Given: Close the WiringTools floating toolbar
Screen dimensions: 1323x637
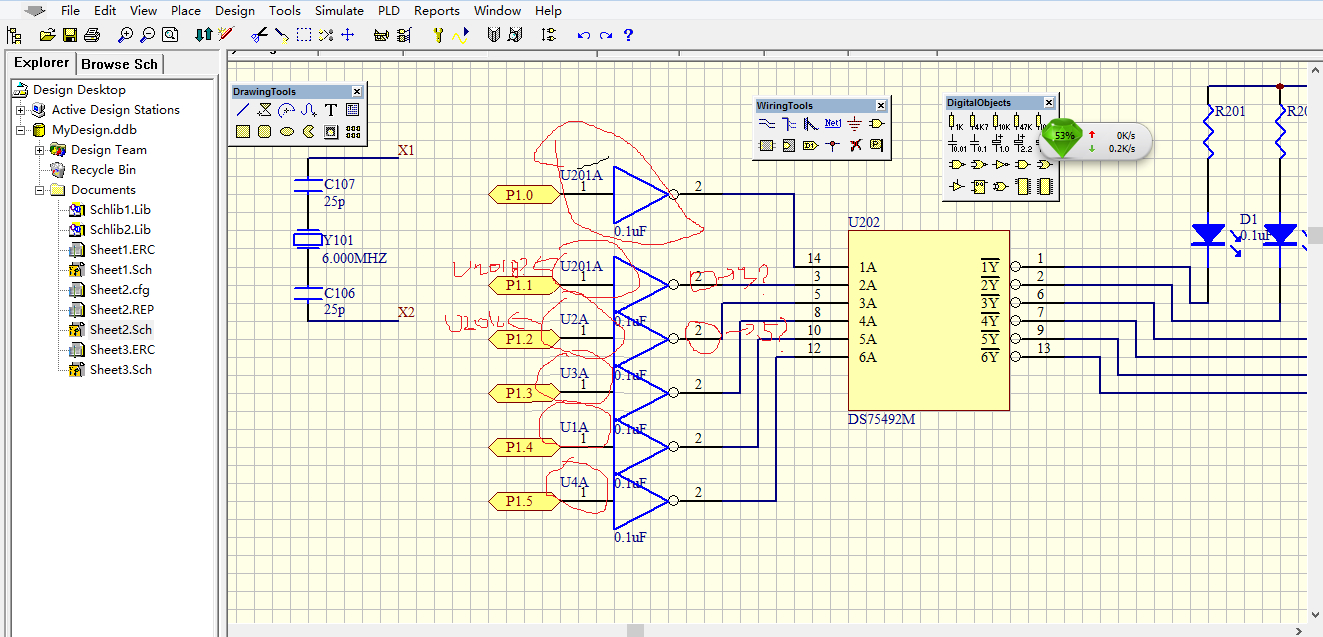Looking at the screenshot, I should click(x=881, y=106).
